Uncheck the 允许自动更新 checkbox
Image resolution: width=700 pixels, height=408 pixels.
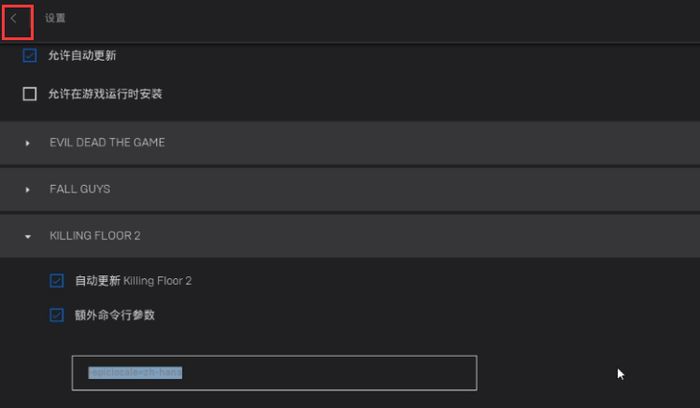(x=30, y=56)
